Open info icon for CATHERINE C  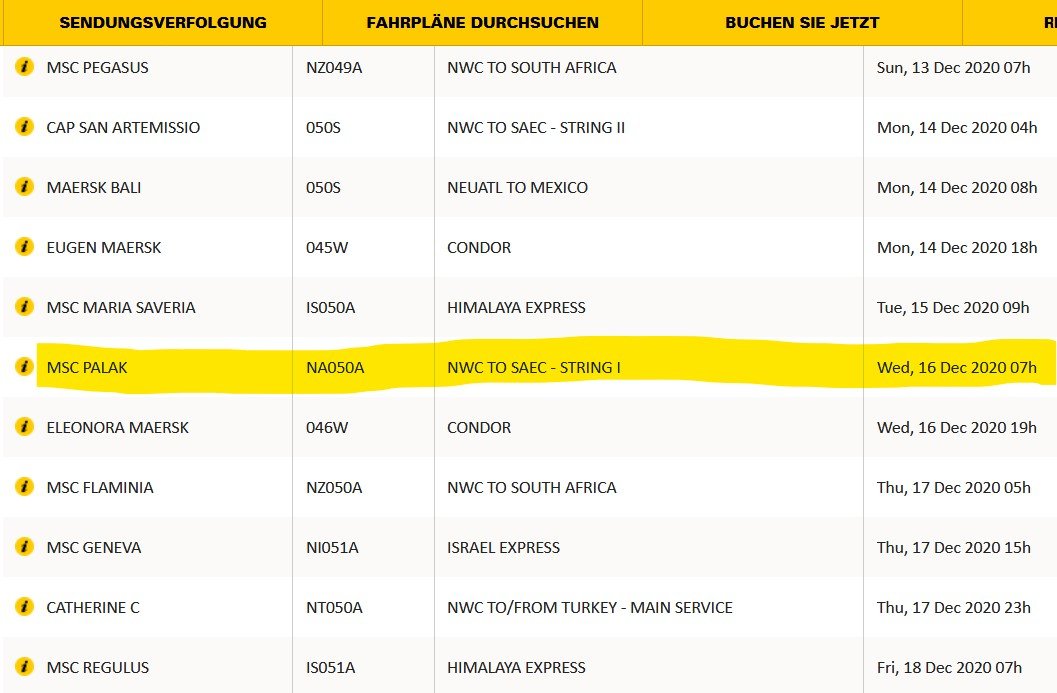click(25, 607)
